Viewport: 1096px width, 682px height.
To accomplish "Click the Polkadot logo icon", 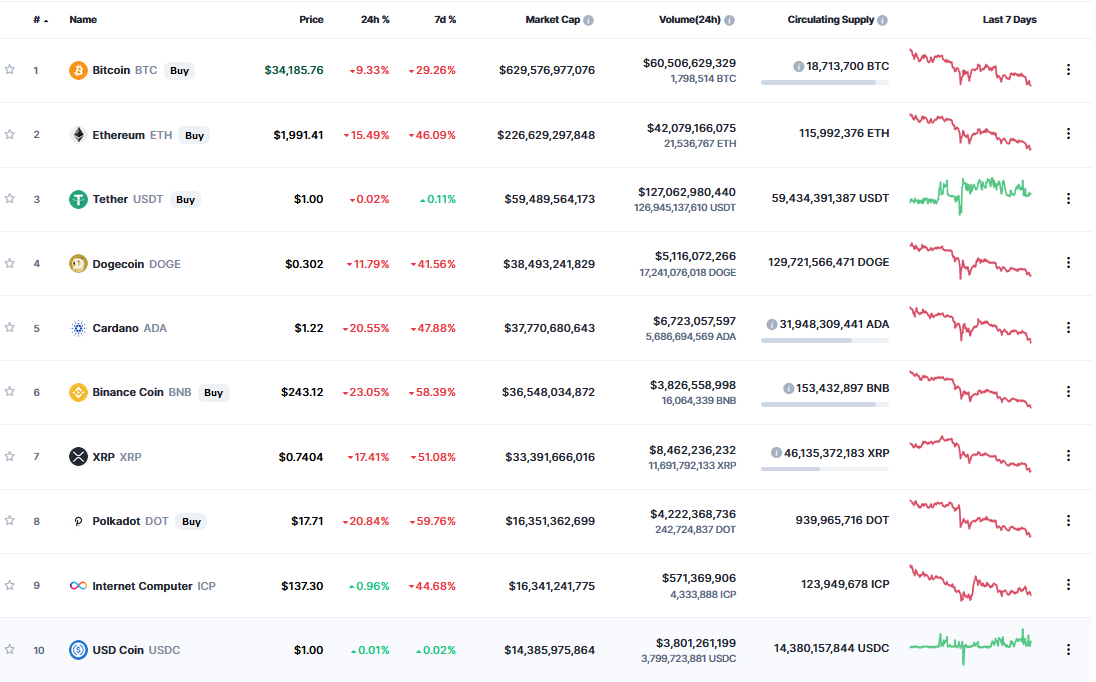I will tap(78, 521).
